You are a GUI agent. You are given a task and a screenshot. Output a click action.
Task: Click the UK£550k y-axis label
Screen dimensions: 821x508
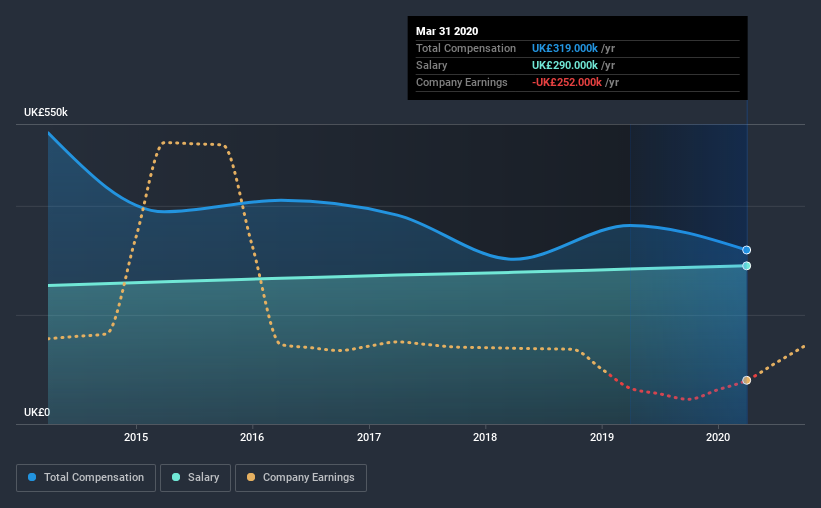coord(46,113)
